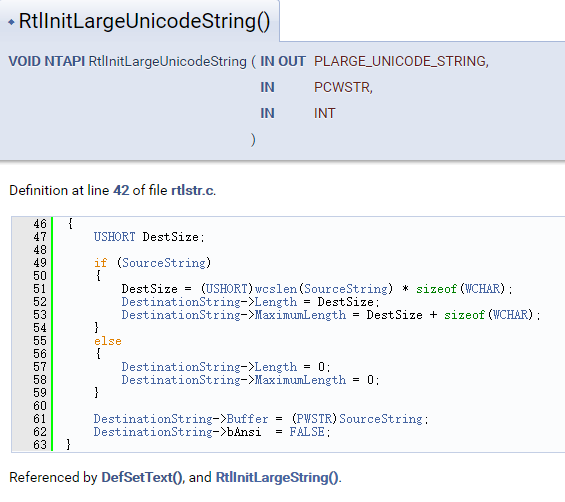Click the WCHAR link on line 51
The image size is (565, 502).
482,289
